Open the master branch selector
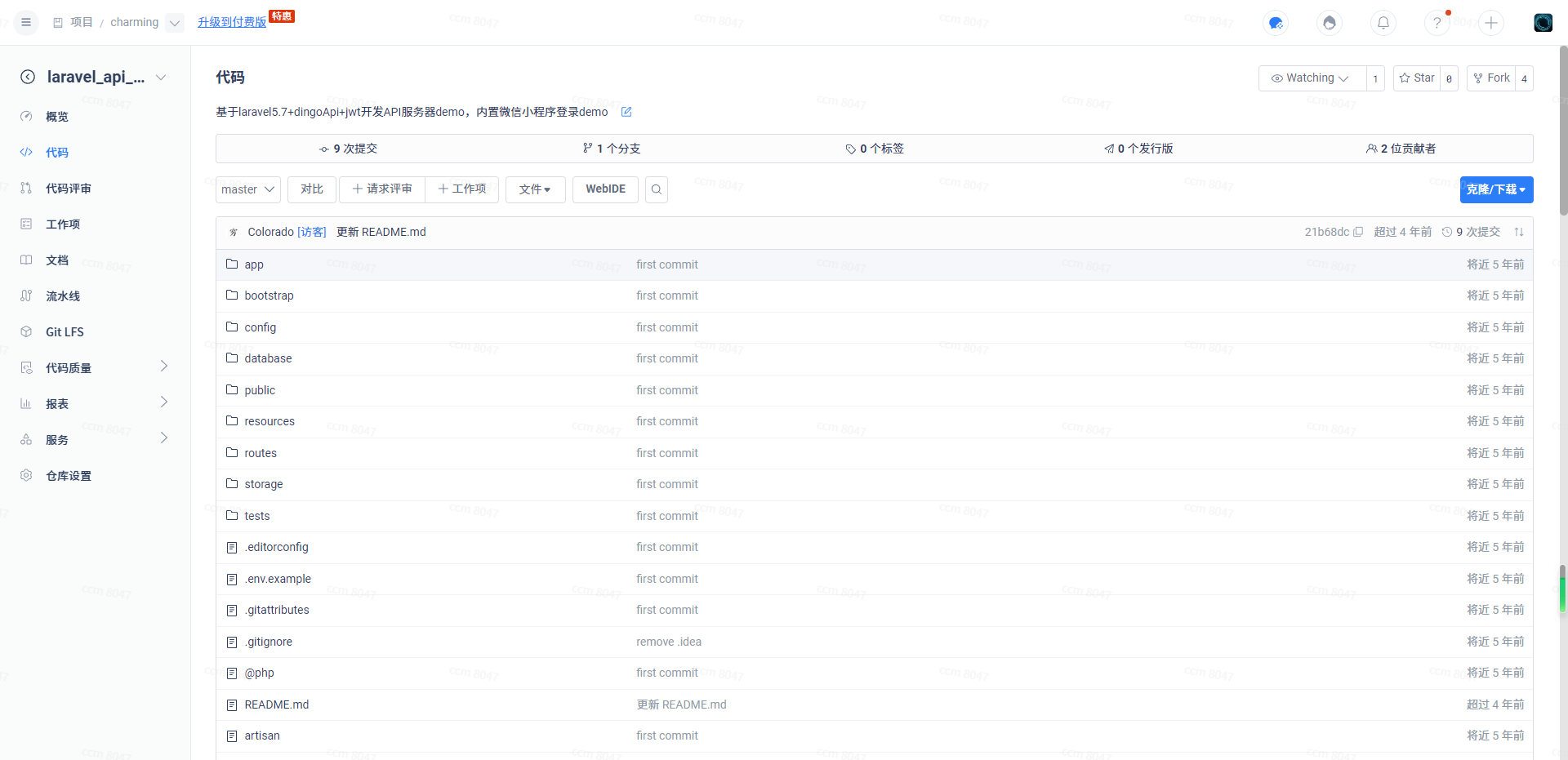Image resolution: width=1568 pixels, height=760 pixels. coord(247,189)
